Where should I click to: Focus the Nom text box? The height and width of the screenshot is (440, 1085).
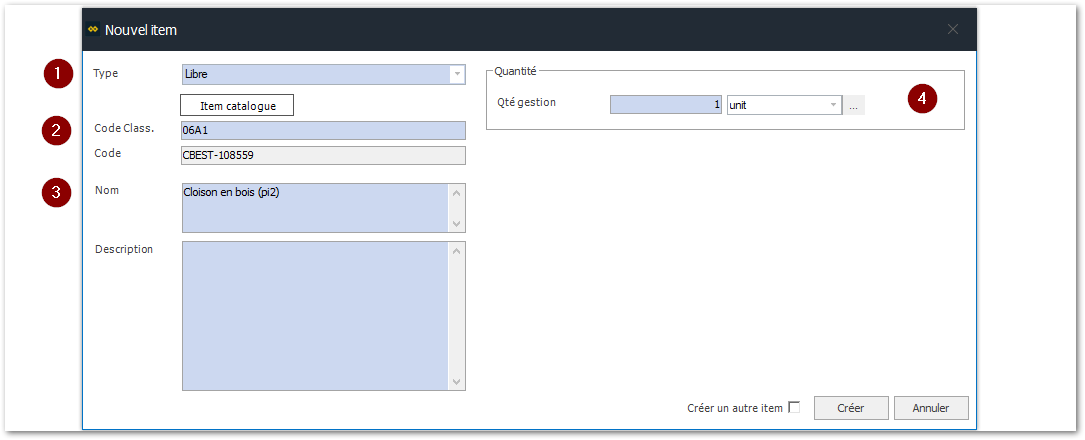click(315, 208)
